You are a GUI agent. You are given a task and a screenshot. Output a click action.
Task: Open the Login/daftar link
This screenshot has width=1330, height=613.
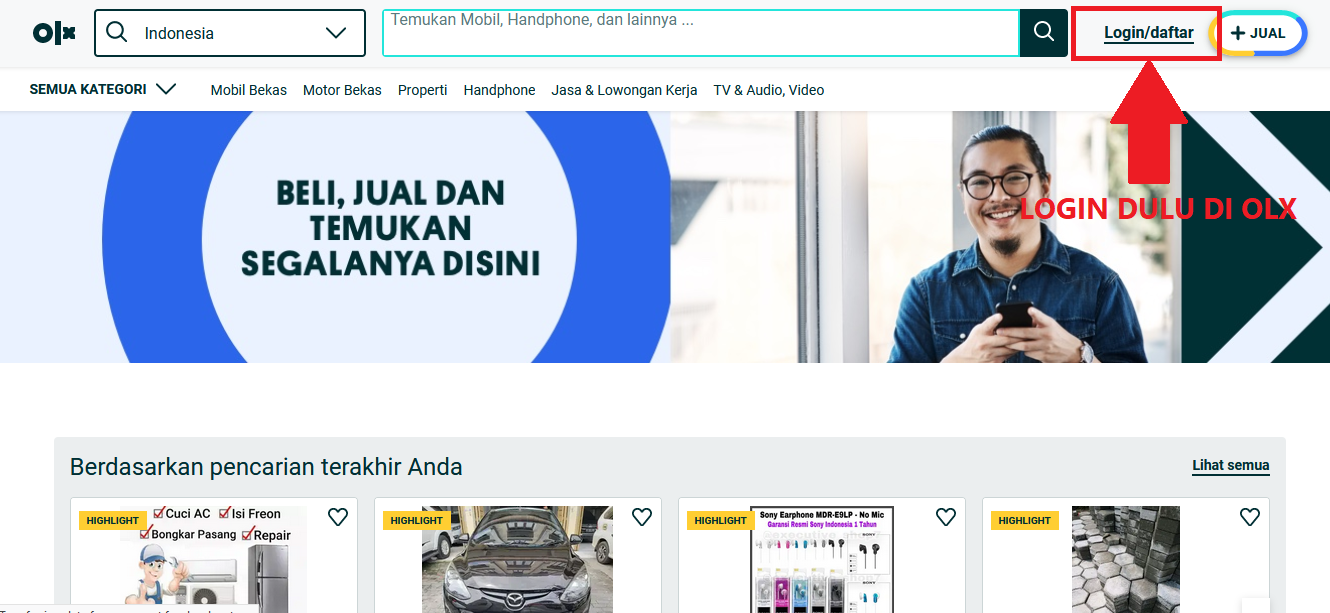pyautogui.click(x=1149, y=33)
